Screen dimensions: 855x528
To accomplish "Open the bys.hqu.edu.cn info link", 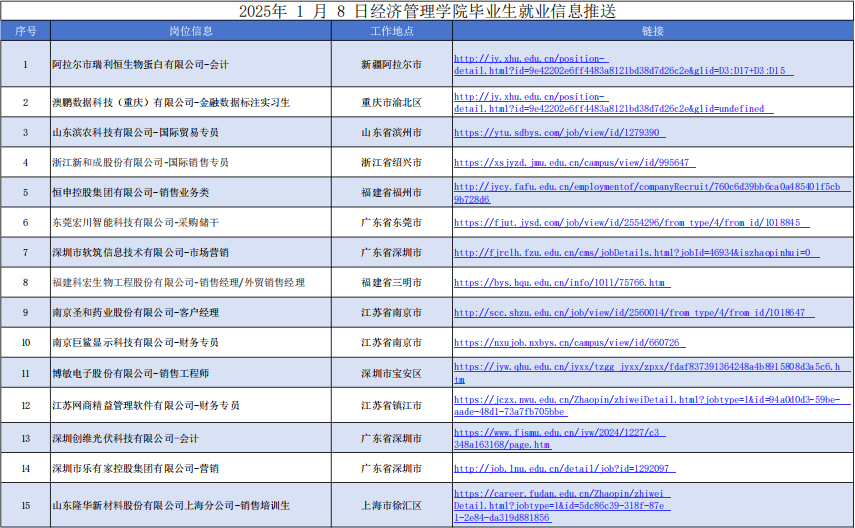I will (560, 283).
